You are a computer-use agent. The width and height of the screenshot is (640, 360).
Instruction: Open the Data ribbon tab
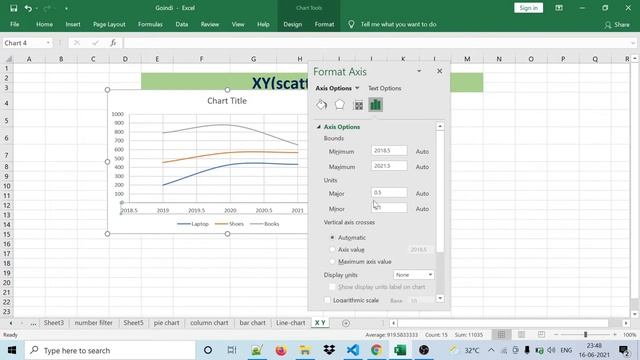tap(182, 24)
